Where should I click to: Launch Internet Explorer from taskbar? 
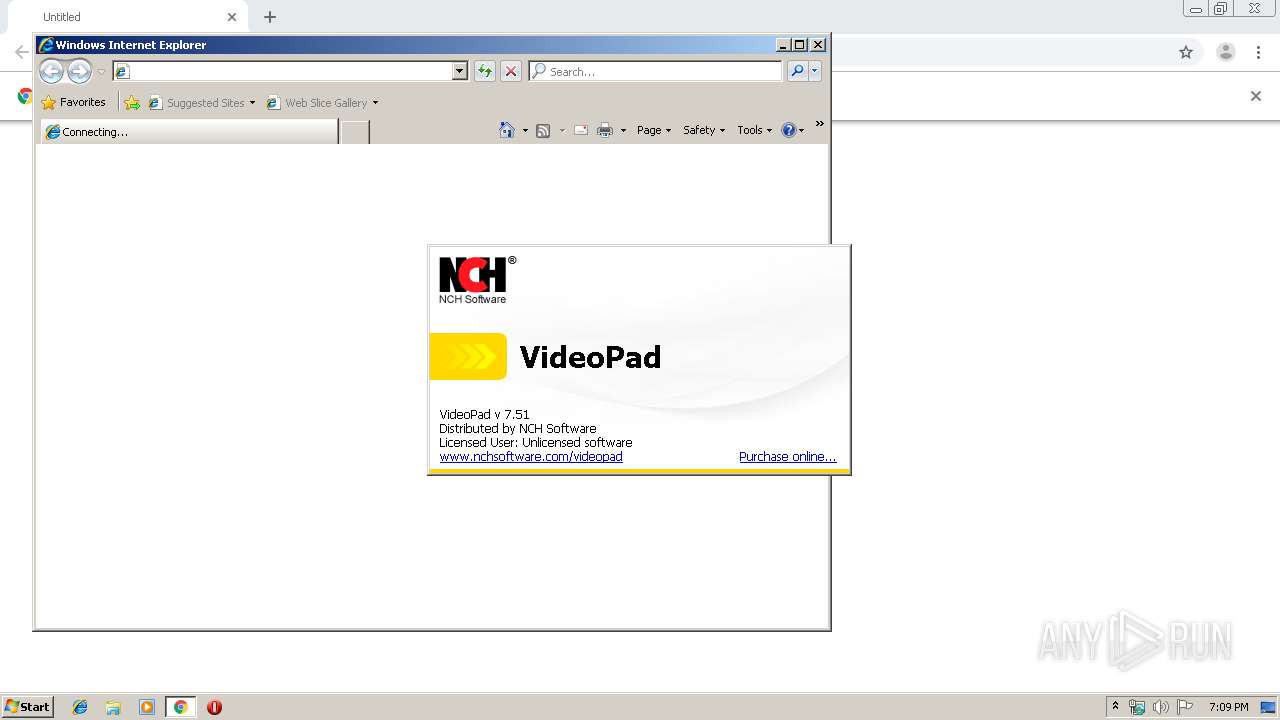(80, 707)
